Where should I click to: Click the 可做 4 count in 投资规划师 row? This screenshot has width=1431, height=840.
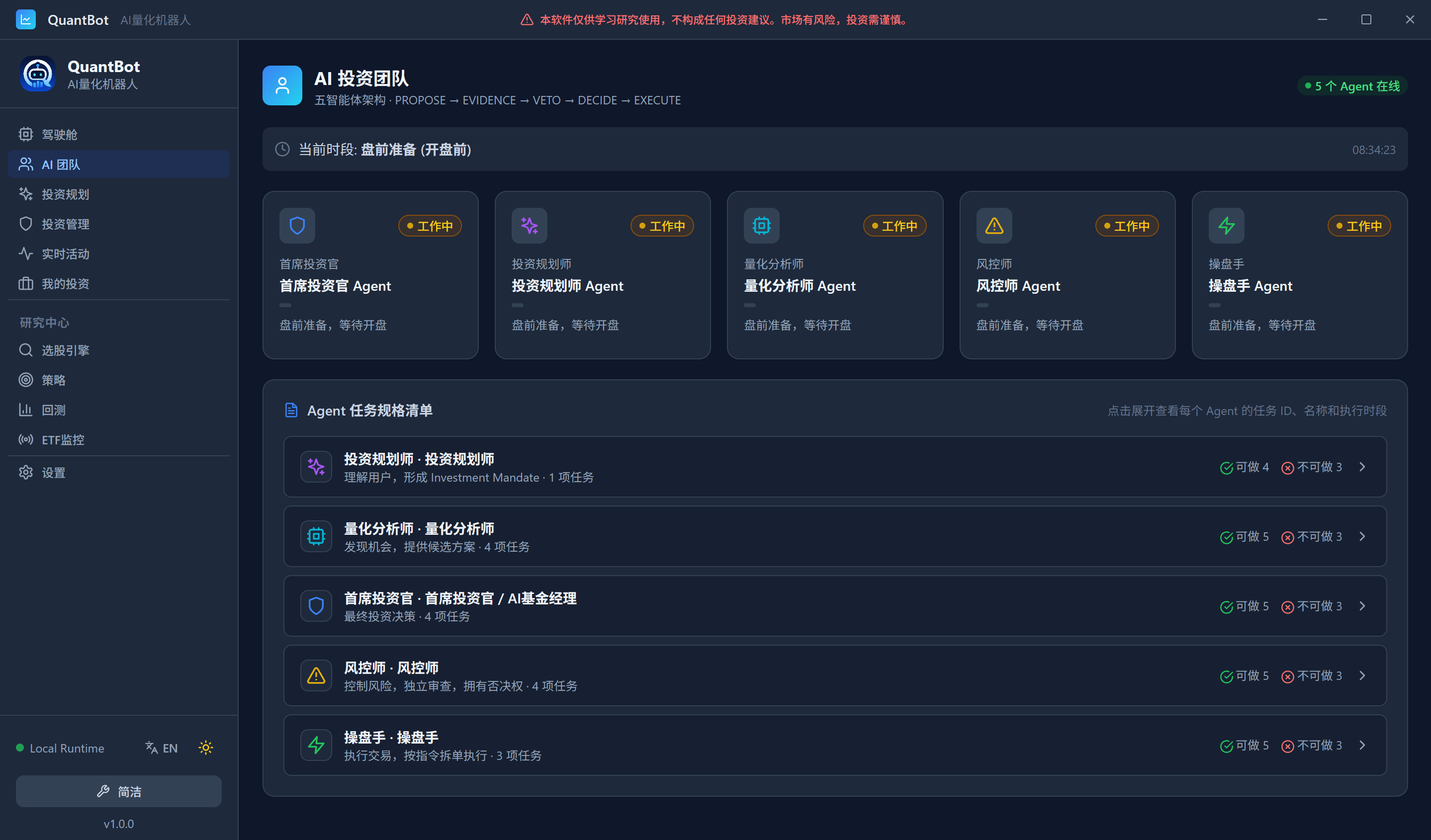pyautogui.click(x=1244, y=467)
